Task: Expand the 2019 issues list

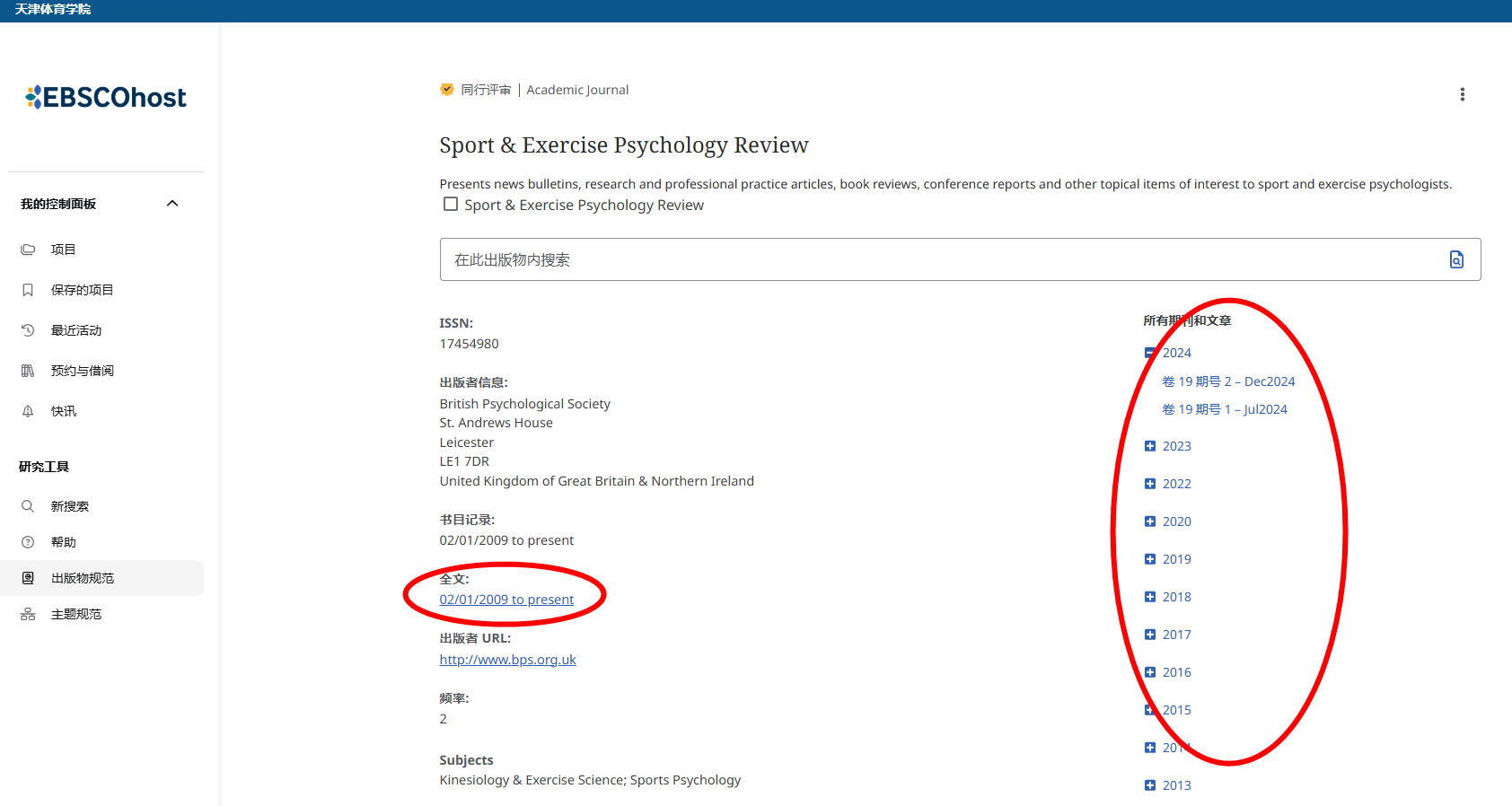Action: click(1150, 559)
